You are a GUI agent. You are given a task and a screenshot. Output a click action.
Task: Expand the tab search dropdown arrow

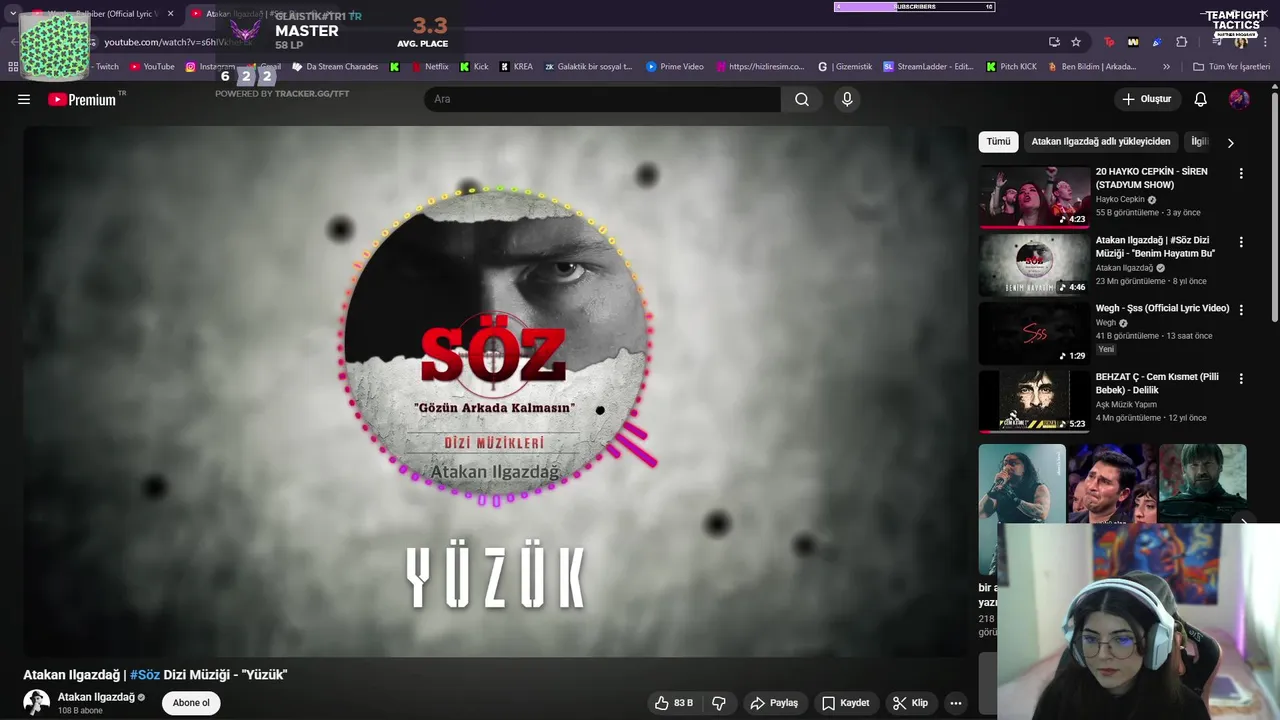[13, 14]
